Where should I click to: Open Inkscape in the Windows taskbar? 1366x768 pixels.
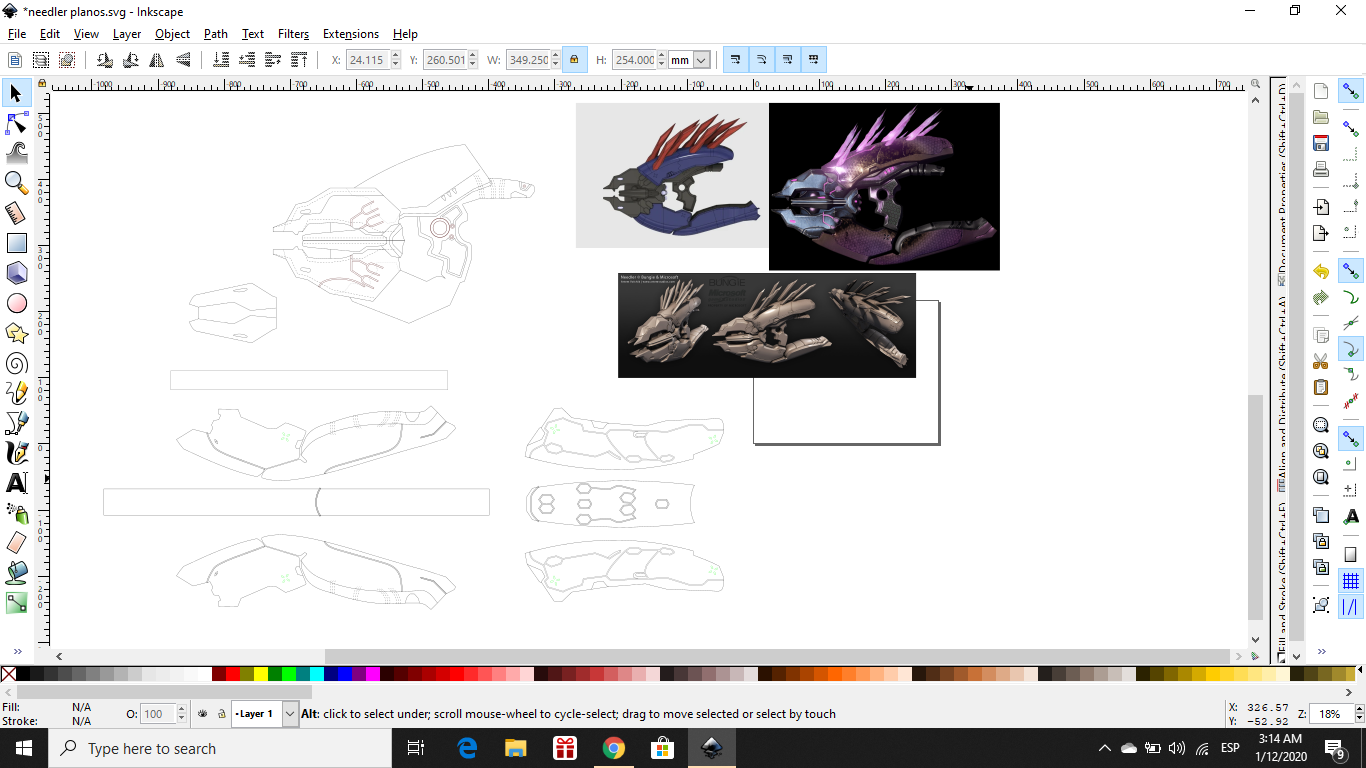pos(712,748)
